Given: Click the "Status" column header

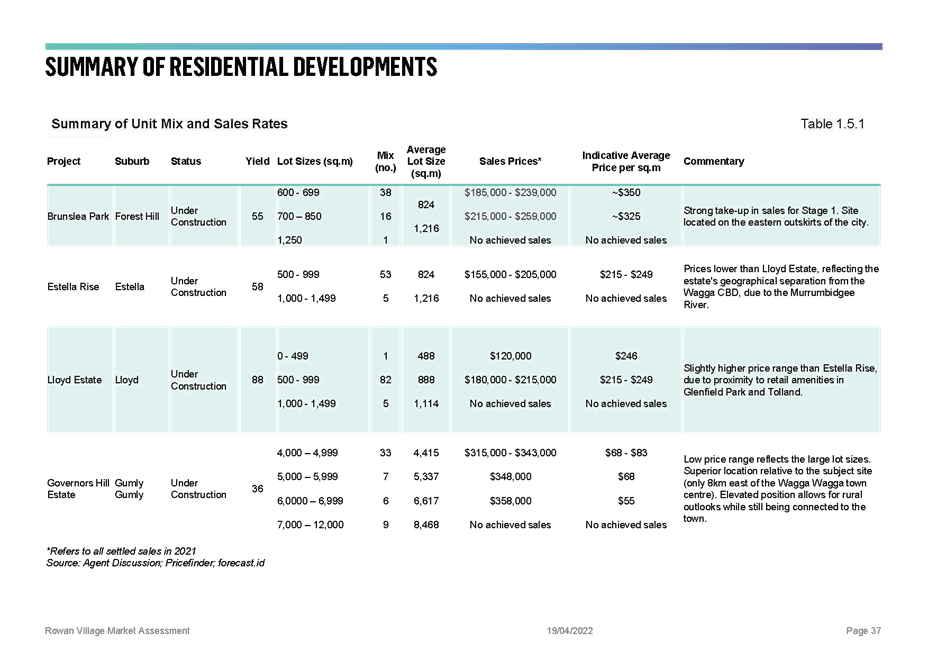Looking at the screenshot, I should click(x=186, y=161).
